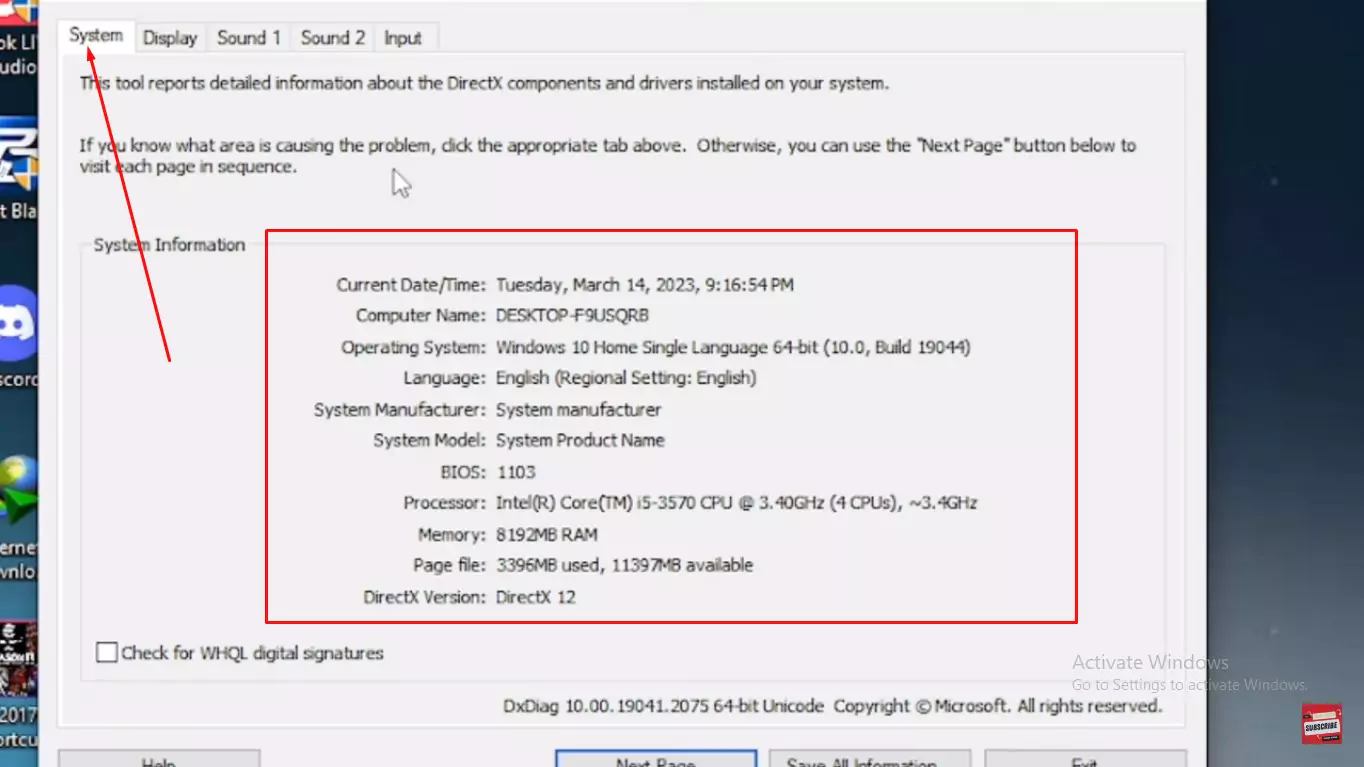Click the System Information group label
This screenshot has height=767, width=1364.
(x=169, y=245)
